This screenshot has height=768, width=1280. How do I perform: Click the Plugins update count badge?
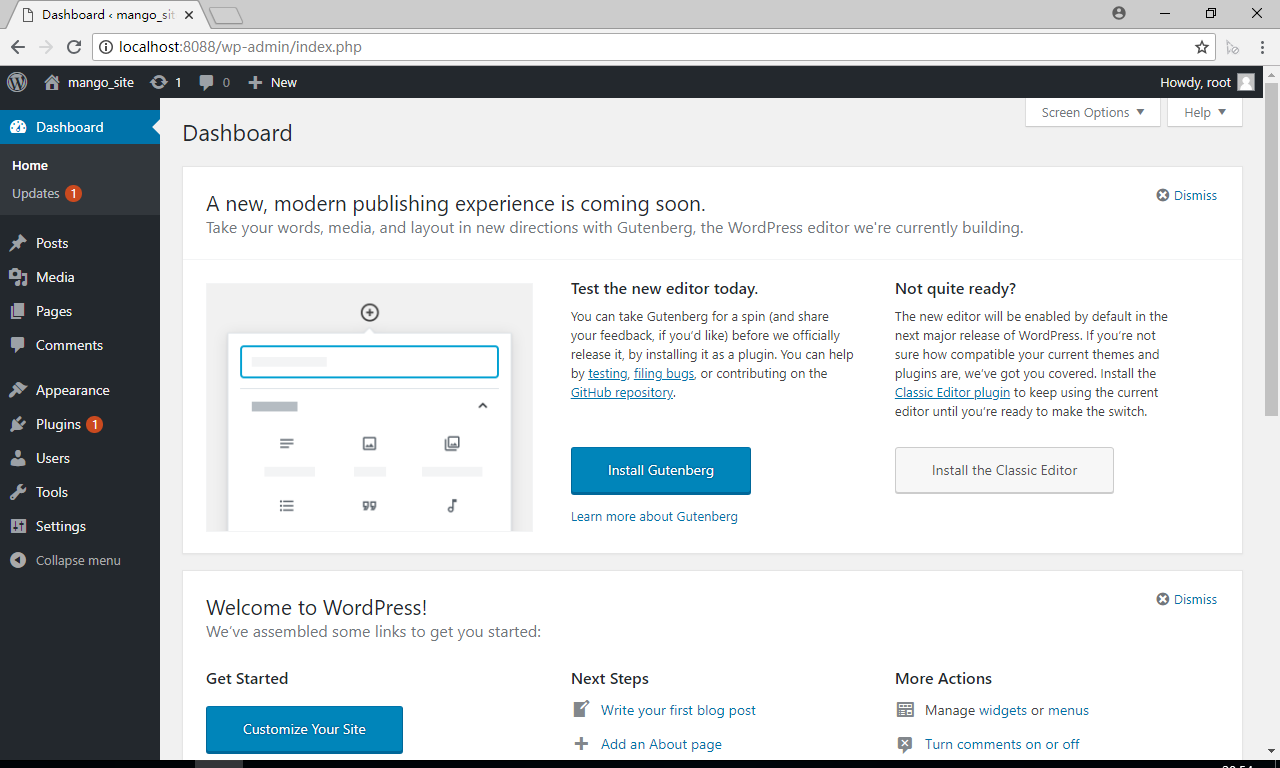point(94,424)
